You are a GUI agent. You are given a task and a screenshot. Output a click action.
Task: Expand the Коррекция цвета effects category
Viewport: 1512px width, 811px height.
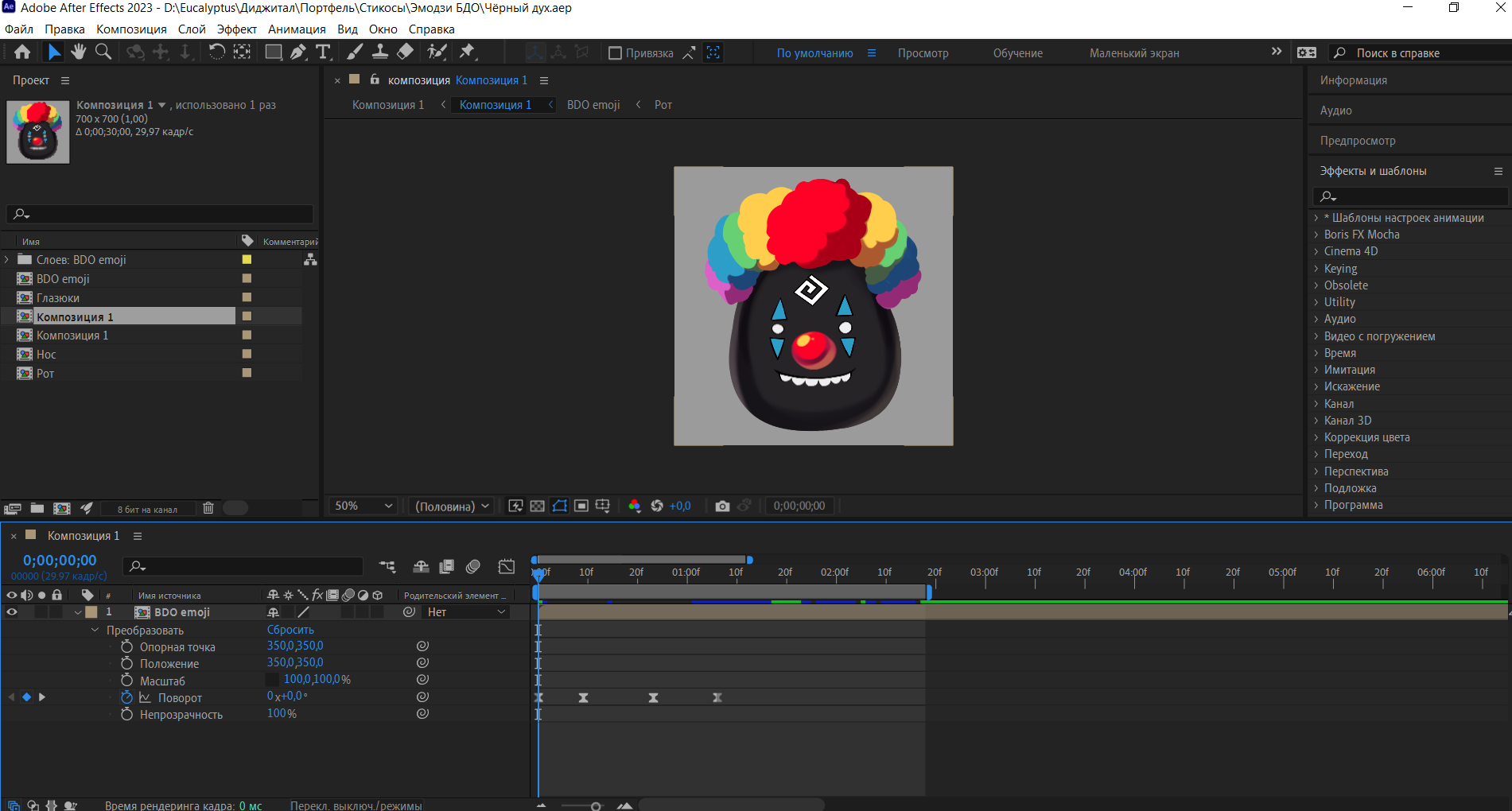(x=1316, y=437)
